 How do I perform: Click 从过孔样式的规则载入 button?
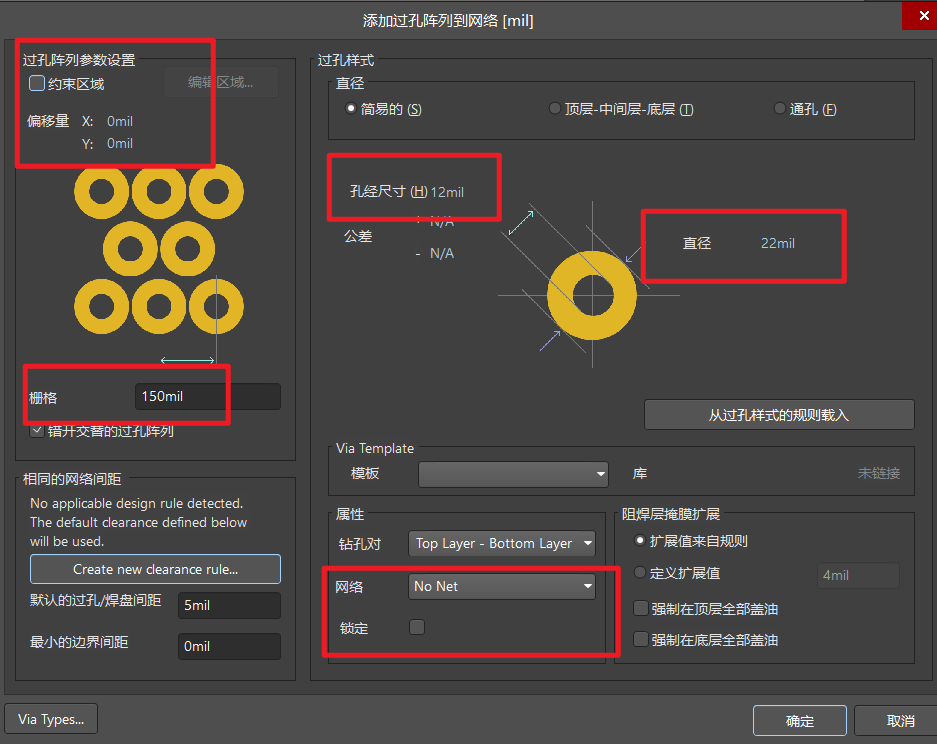tap(779, 415)
